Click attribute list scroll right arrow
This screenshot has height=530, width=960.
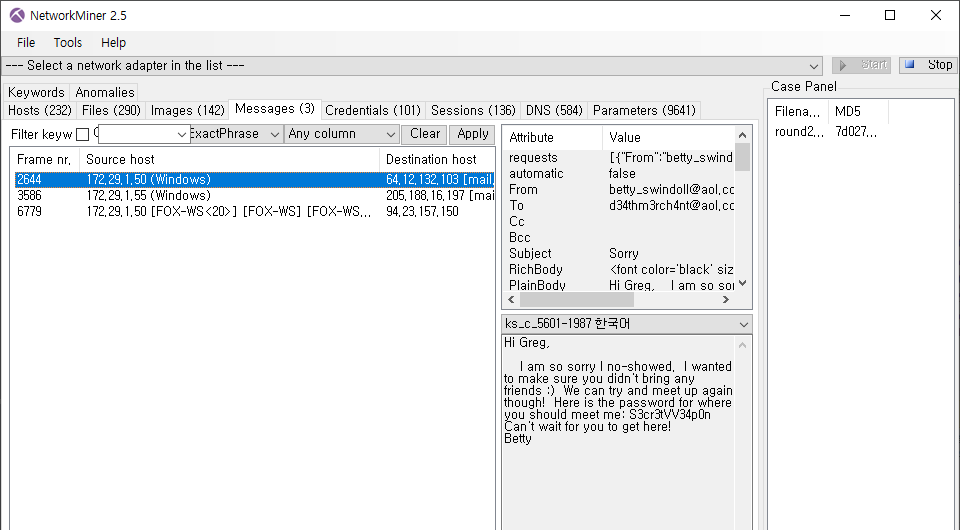(x=726, y=299)
